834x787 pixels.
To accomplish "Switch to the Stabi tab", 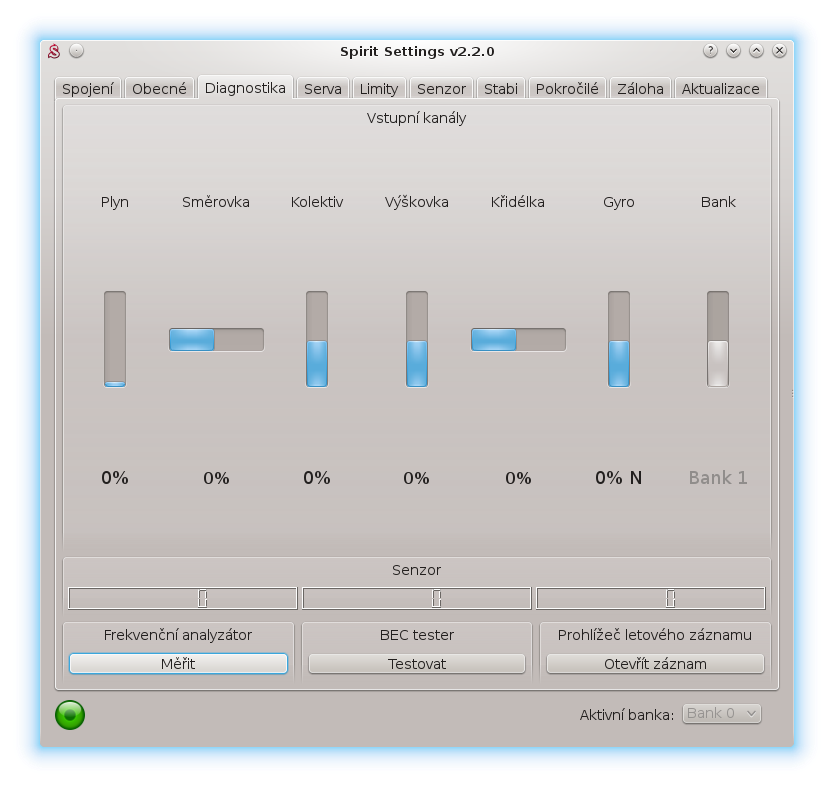I will point(500,88).
